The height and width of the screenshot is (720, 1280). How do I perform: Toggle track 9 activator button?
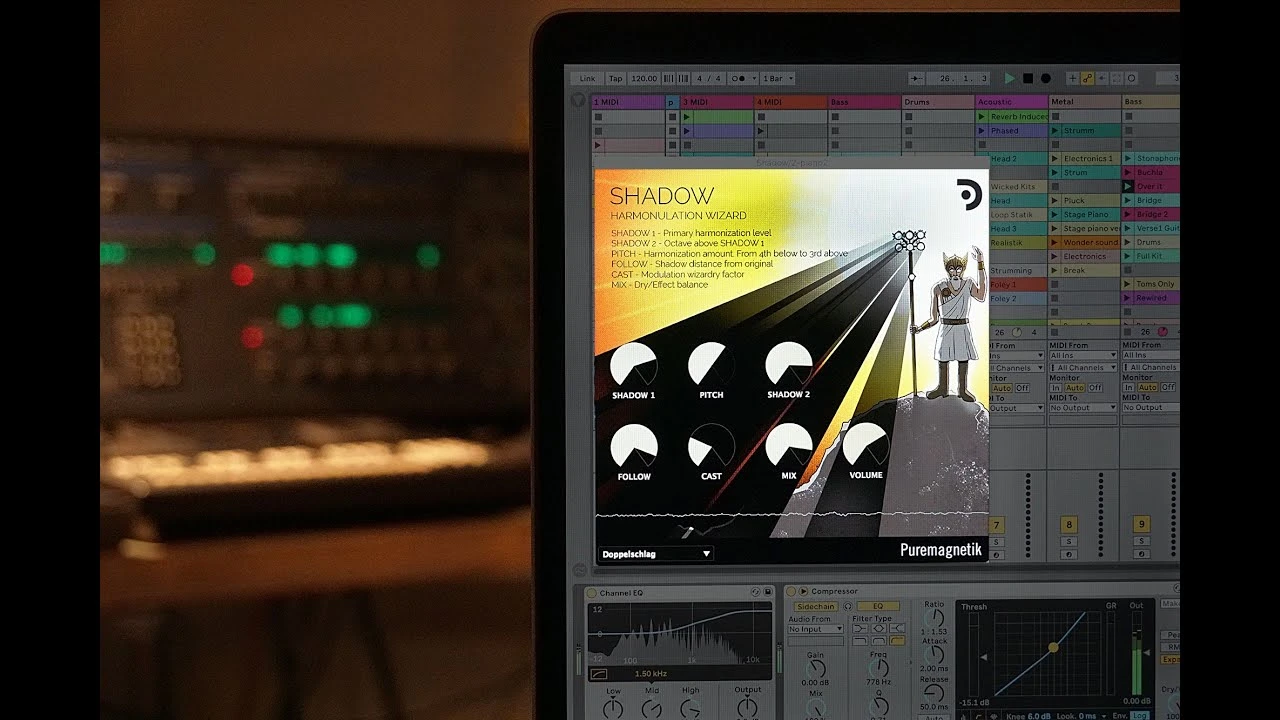pyautogui.click(x=1141, y=525)
